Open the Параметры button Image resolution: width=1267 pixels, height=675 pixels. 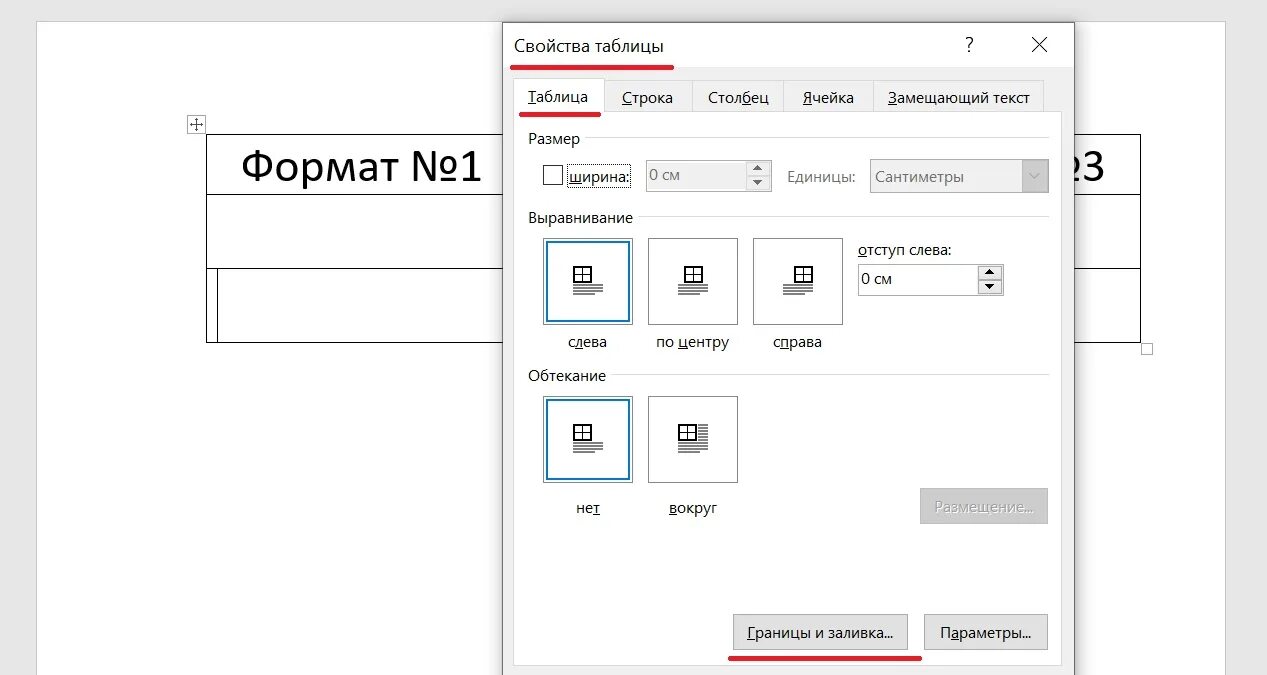coord(986,633)
